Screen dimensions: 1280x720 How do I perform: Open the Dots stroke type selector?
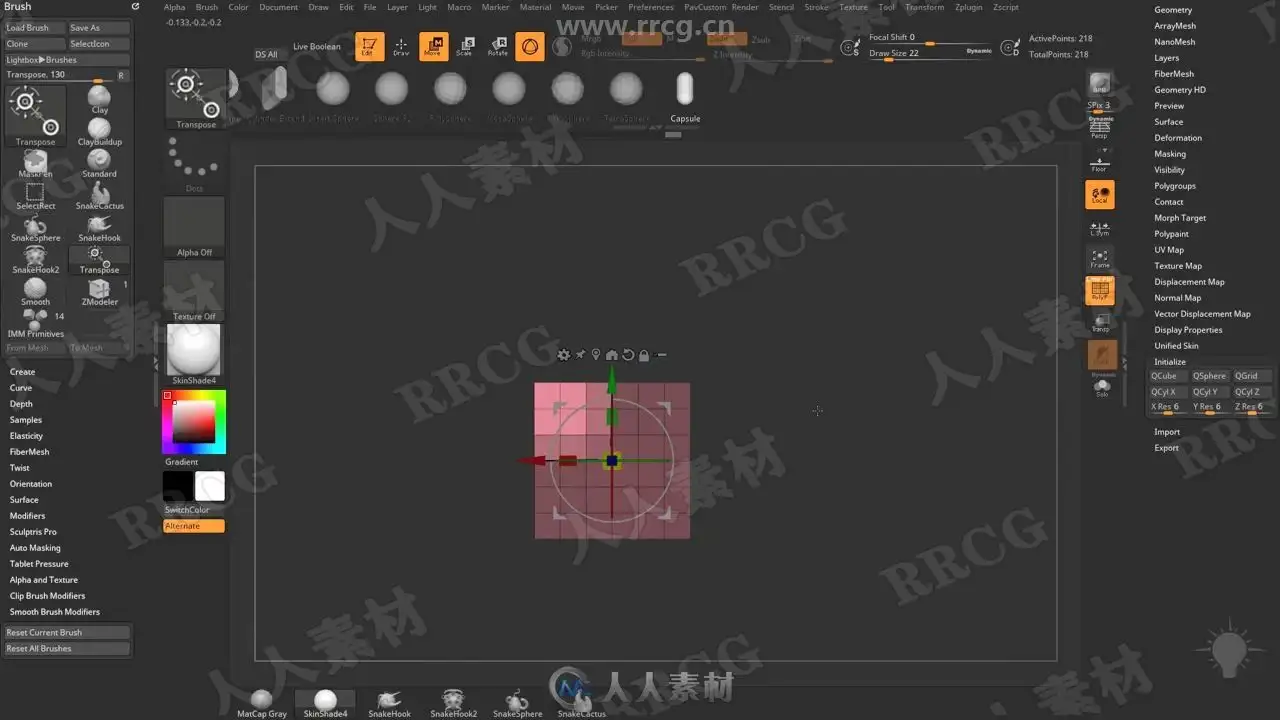click(x=193, y=163)
